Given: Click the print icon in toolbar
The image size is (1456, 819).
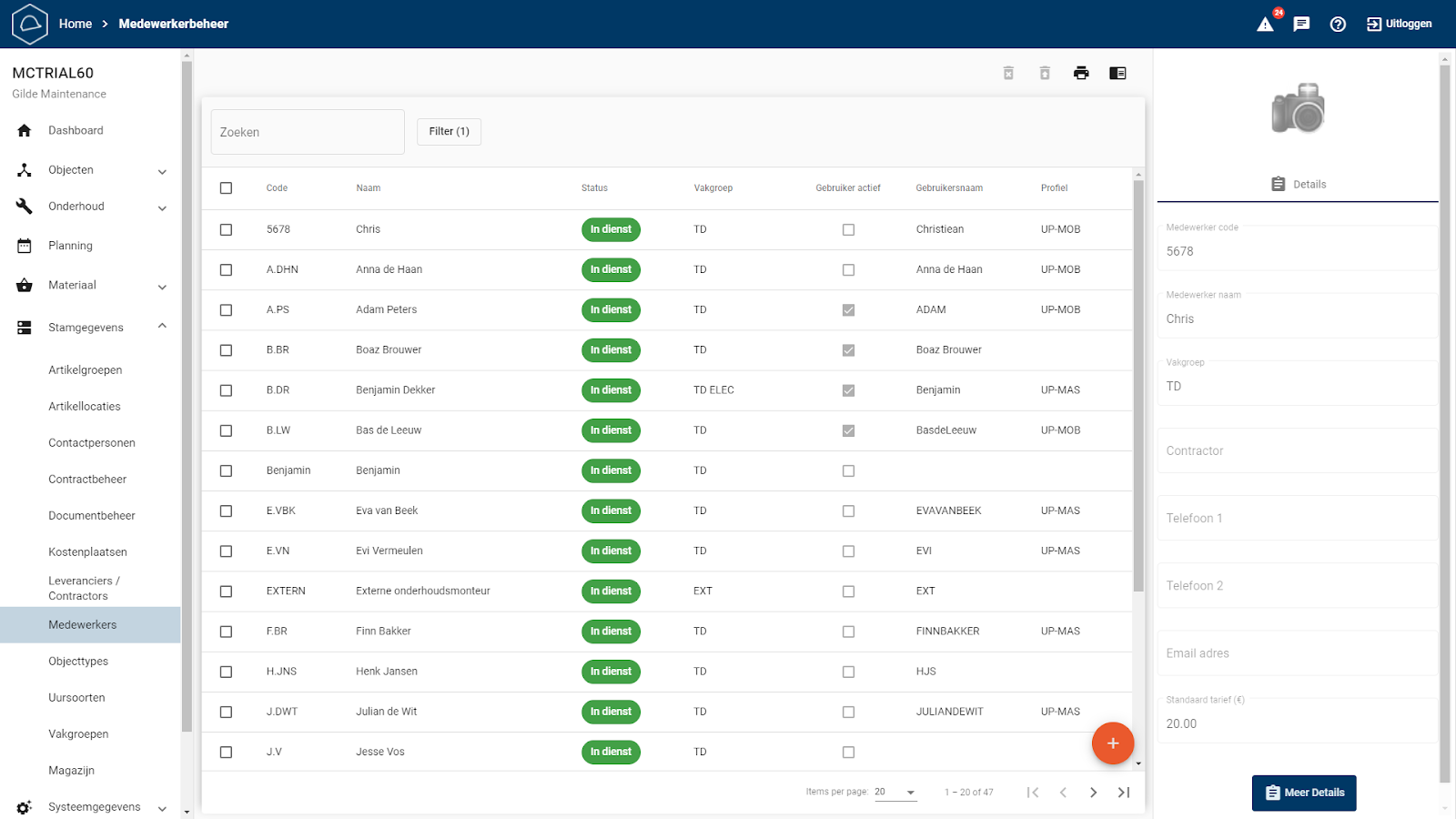Looking at the screenshot, I should [x=1081, y=74].
